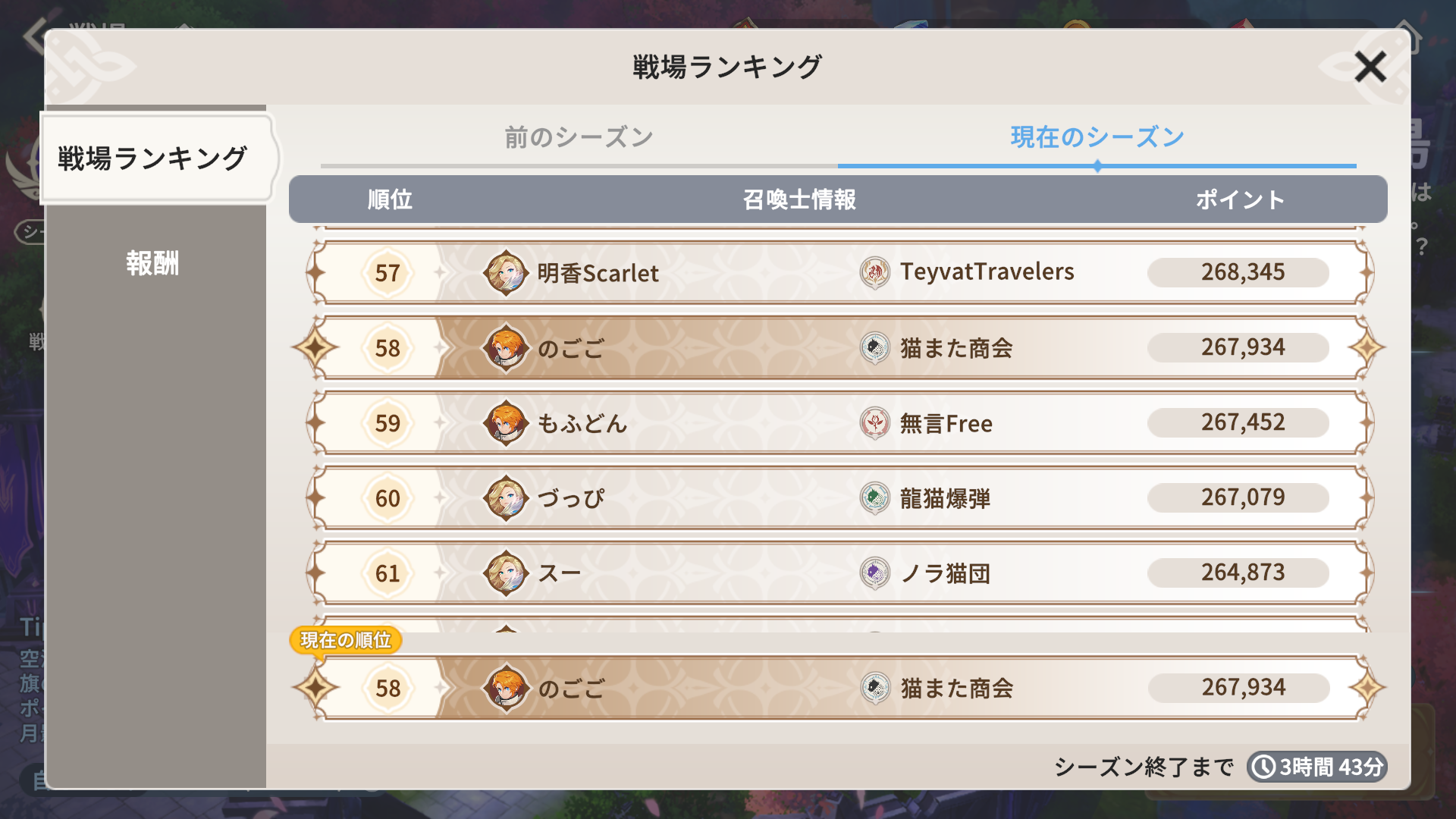Click 猫また商会 emblem in current rank row
The height and width of the screenshot is (819, 1456).
pos(875,688)
